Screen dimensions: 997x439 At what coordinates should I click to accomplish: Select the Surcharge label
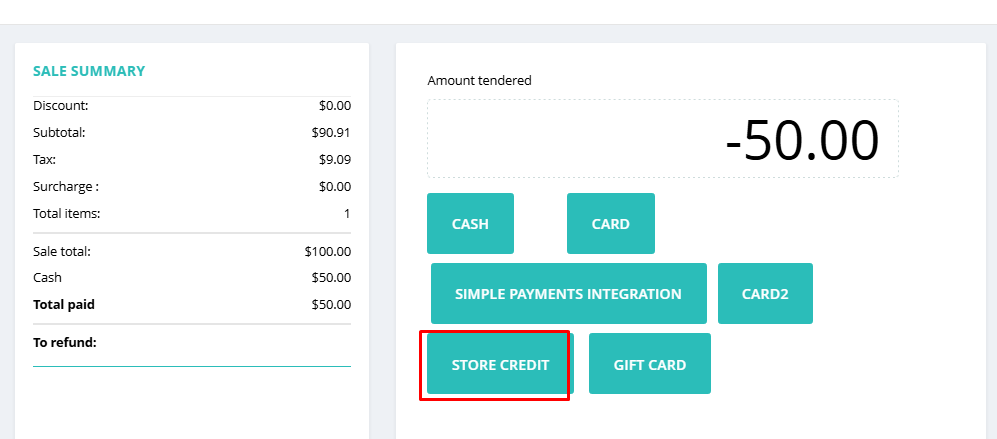(x=65, y=187)
